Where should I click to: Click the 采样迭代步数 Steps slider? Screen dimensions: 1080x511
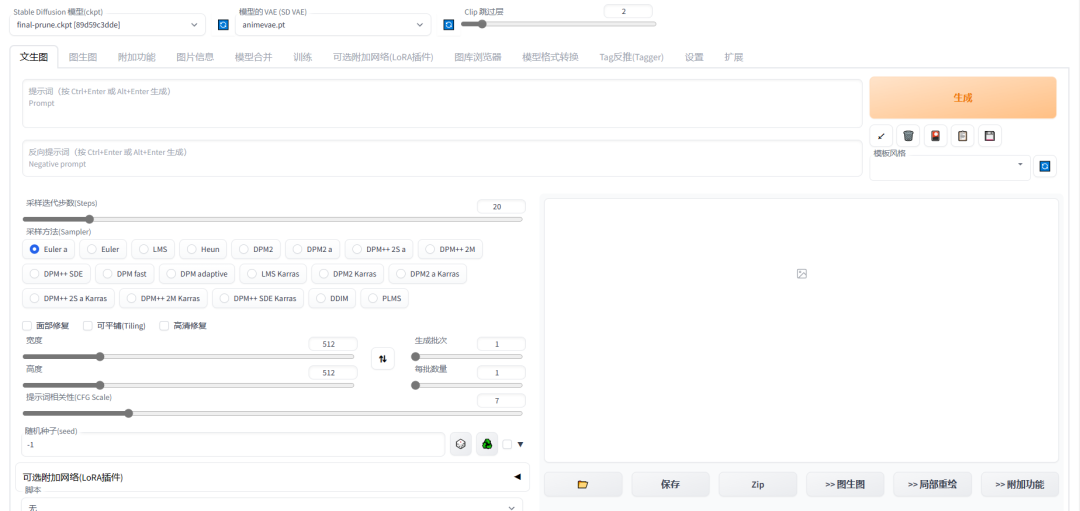(x=272, y=219)
